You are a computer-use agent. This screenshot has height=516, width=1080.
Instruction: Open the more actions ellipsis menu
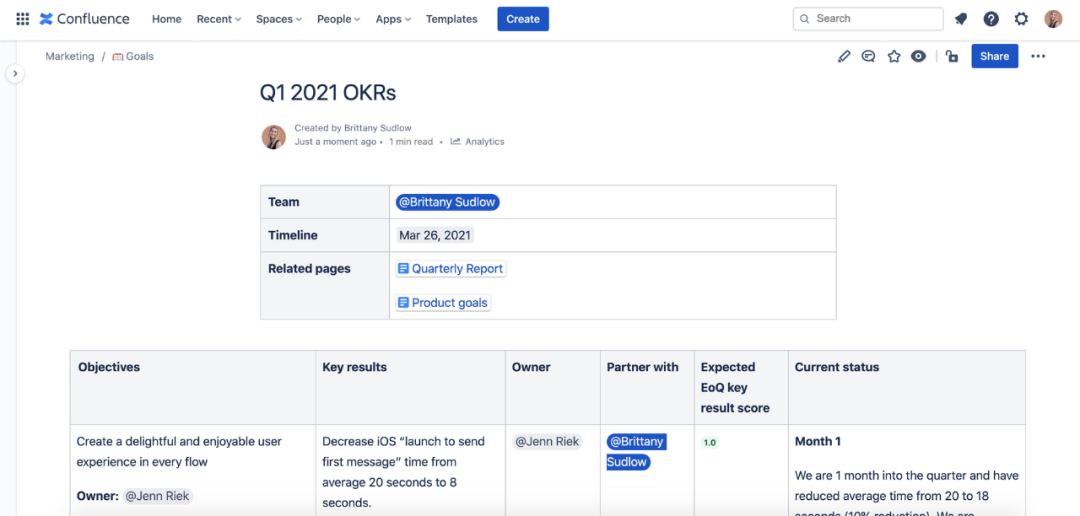click(1038, 57)
